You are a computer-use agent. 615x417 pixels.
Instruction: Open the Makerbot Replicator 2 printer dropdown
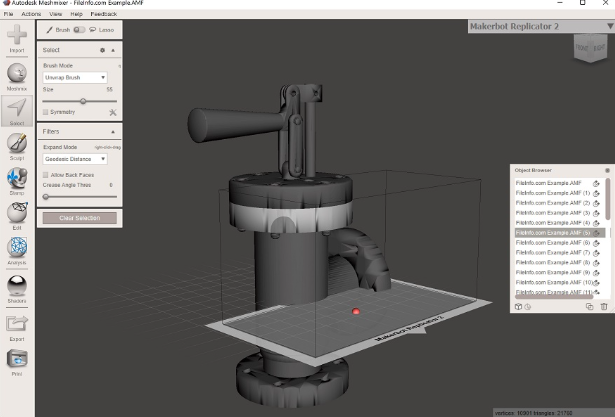point(541,26)
